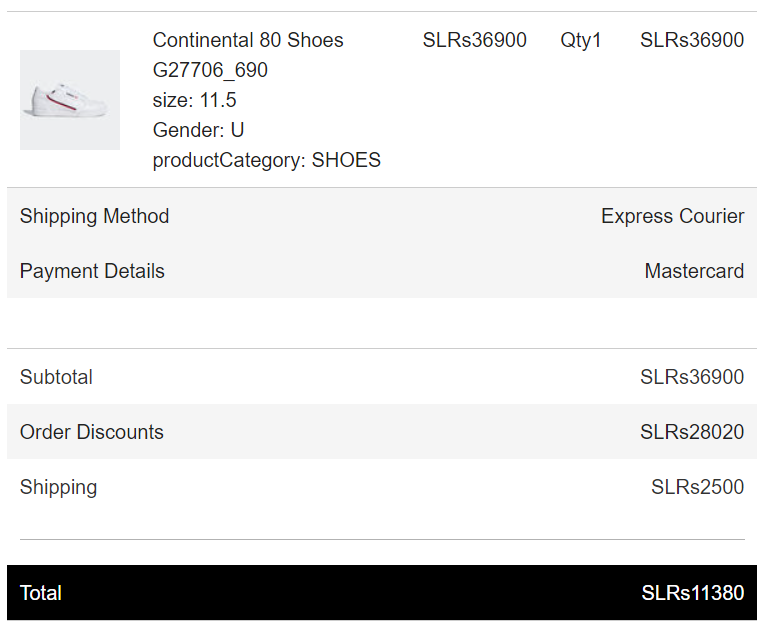Click the unit price SLRs36900 next to Qty1
Viewport: 762px width, 629px height.
[474, 40]
